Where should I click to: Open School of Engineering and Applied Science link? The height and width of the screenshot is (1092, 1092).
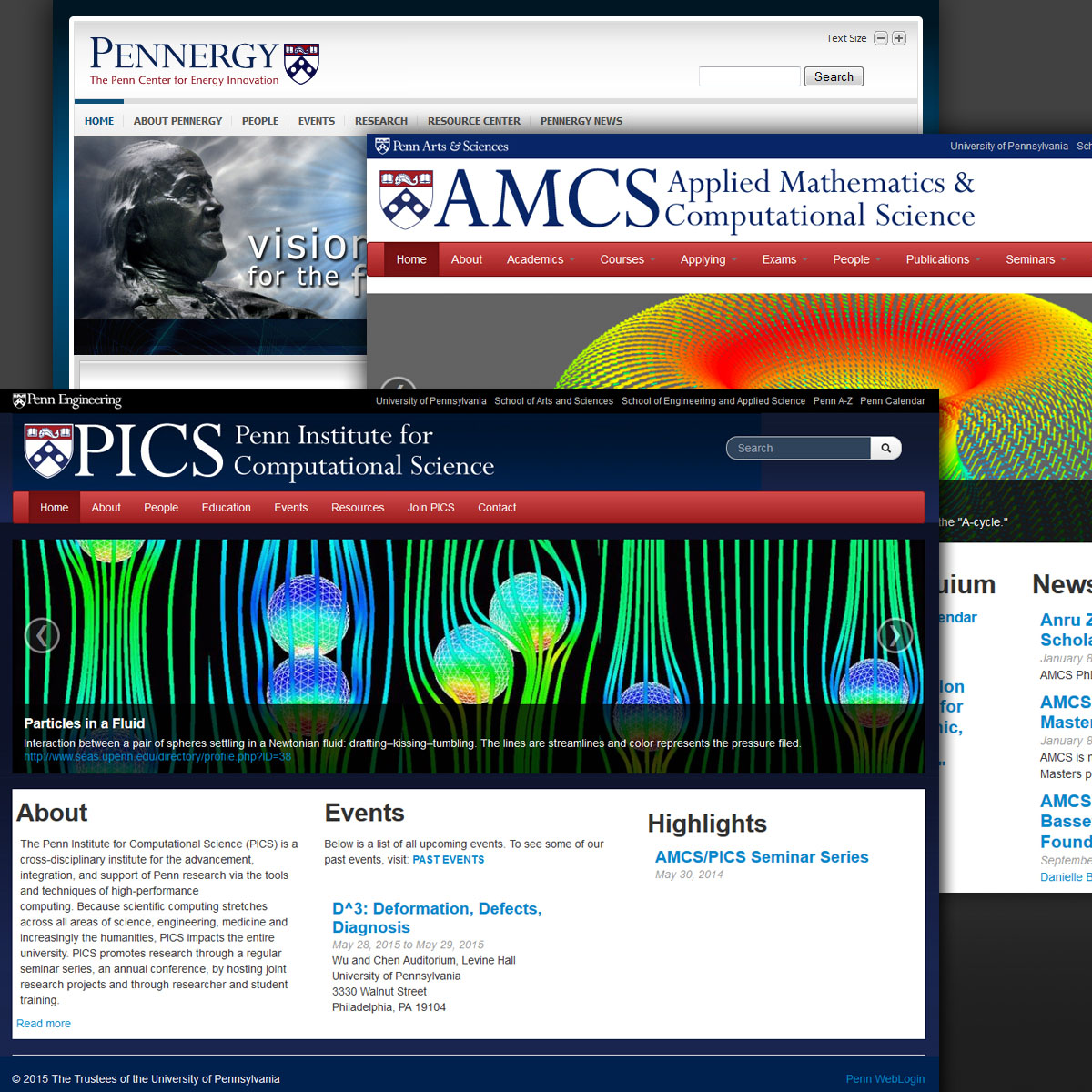(x=713, y=401)
